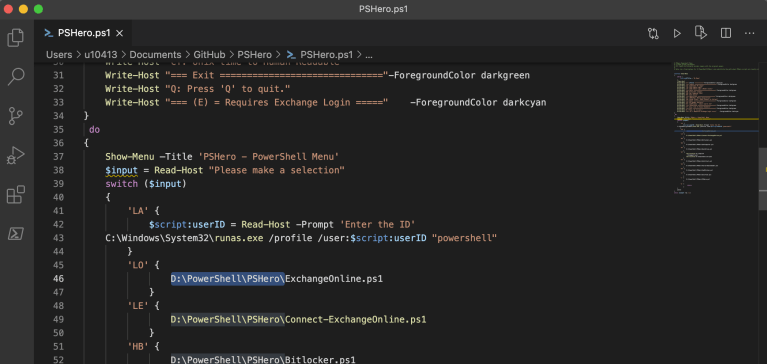
Task: Click the word 'do' on line 35
Action: coord(94,129)
